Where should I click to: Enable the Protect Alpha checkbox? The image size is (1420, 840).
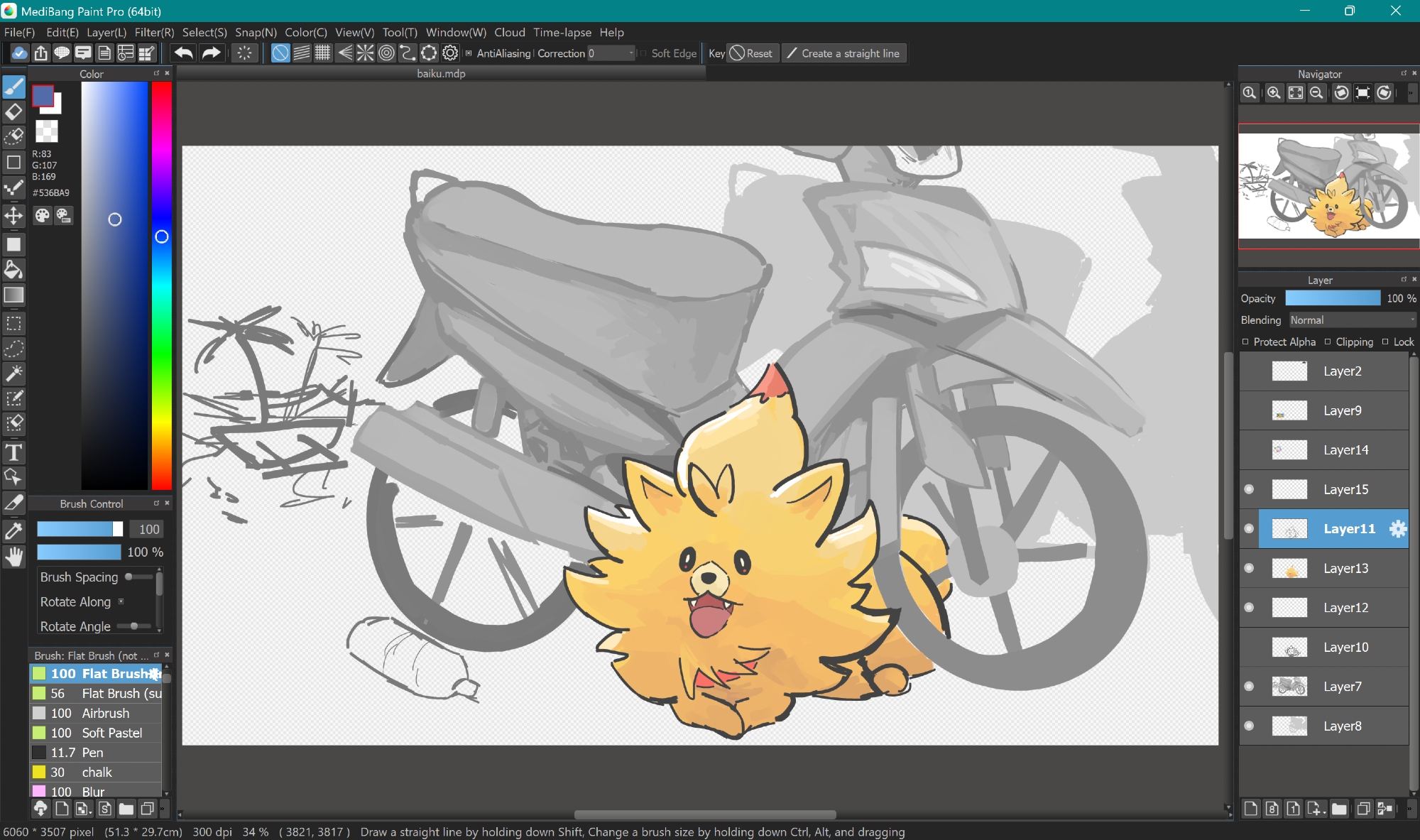1245,342
